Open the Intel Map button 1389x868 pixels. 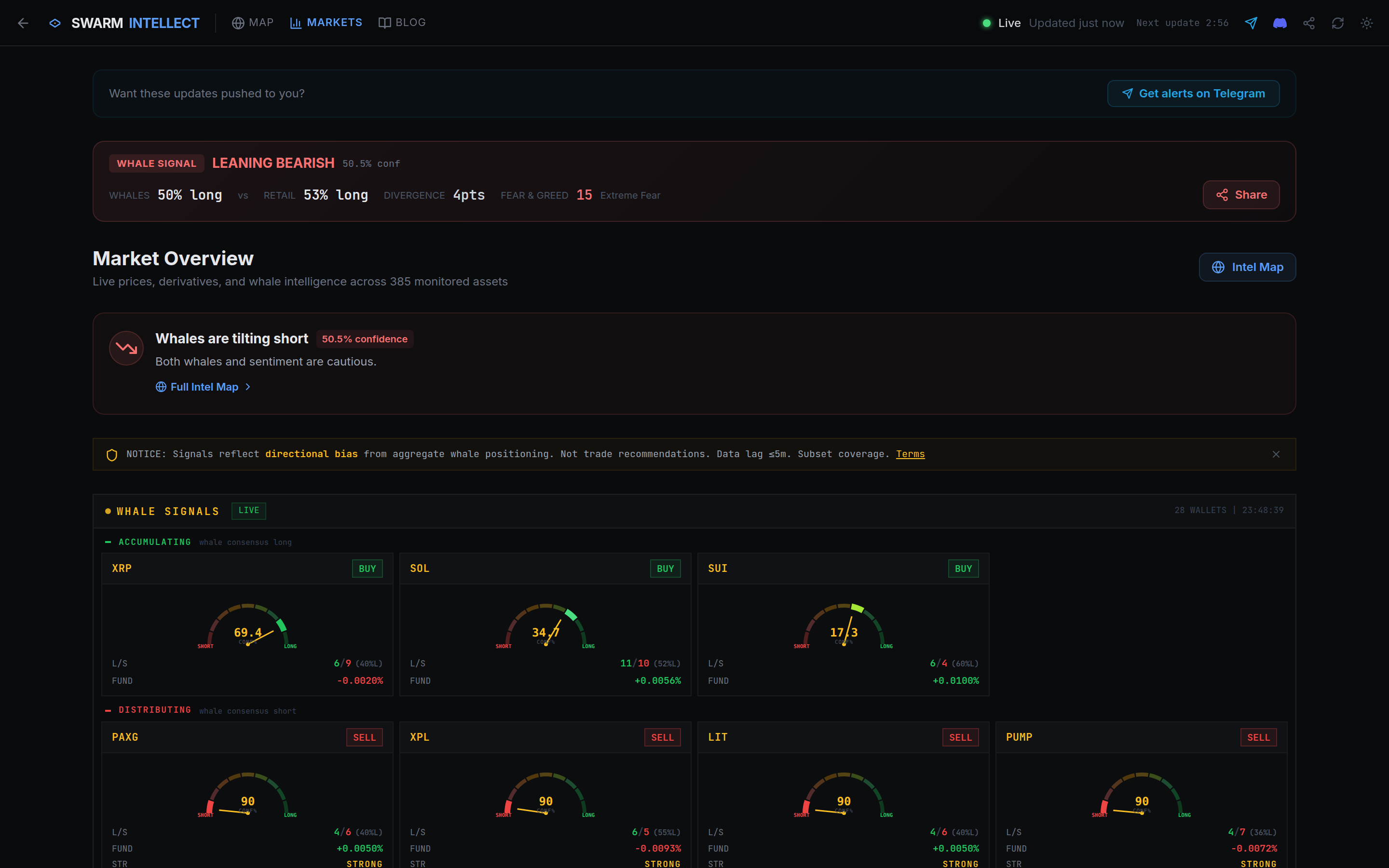click(1247, 267)
